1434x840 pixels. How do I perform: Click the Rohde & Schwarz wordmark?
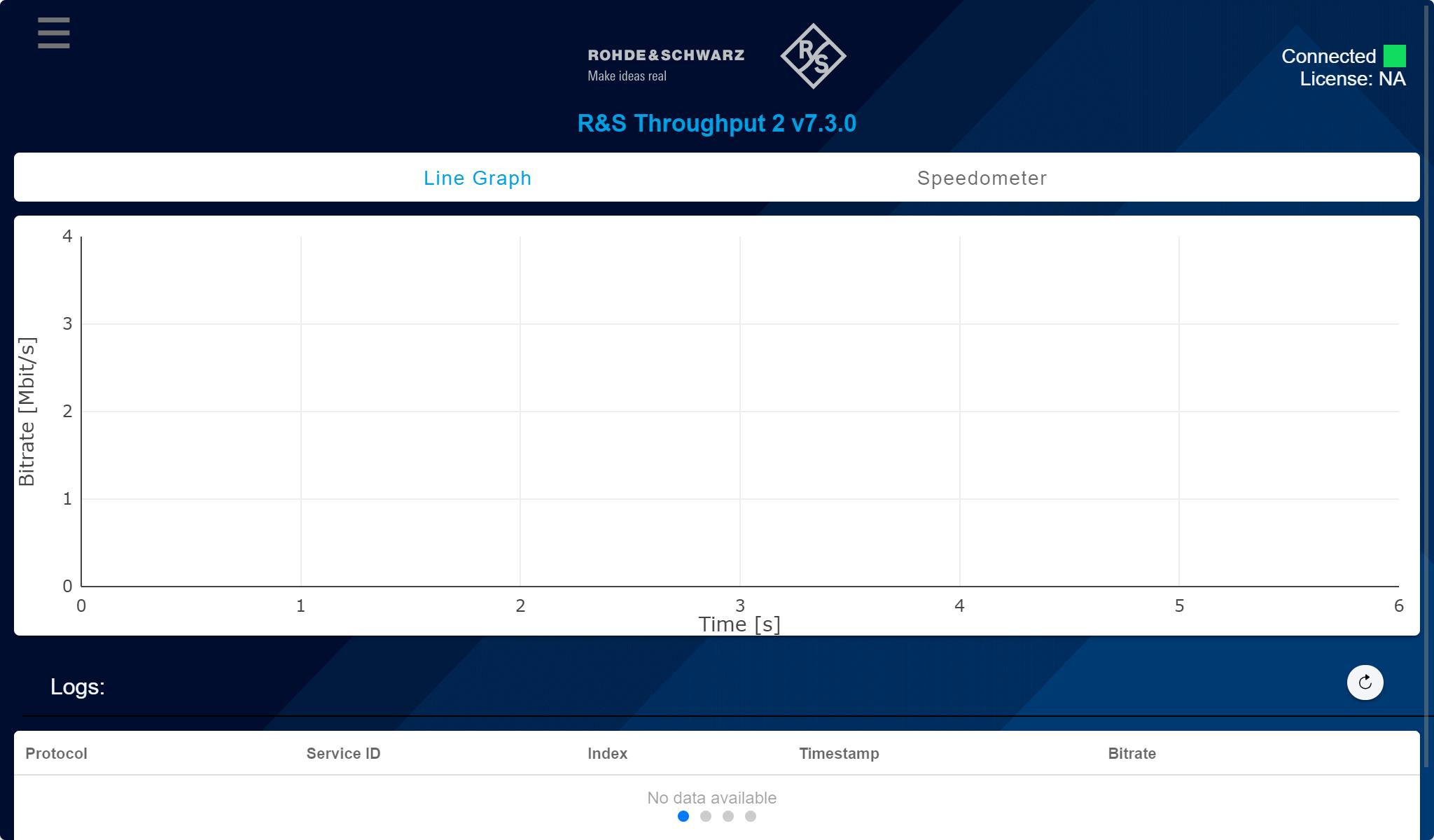click(x=666, y=55)
